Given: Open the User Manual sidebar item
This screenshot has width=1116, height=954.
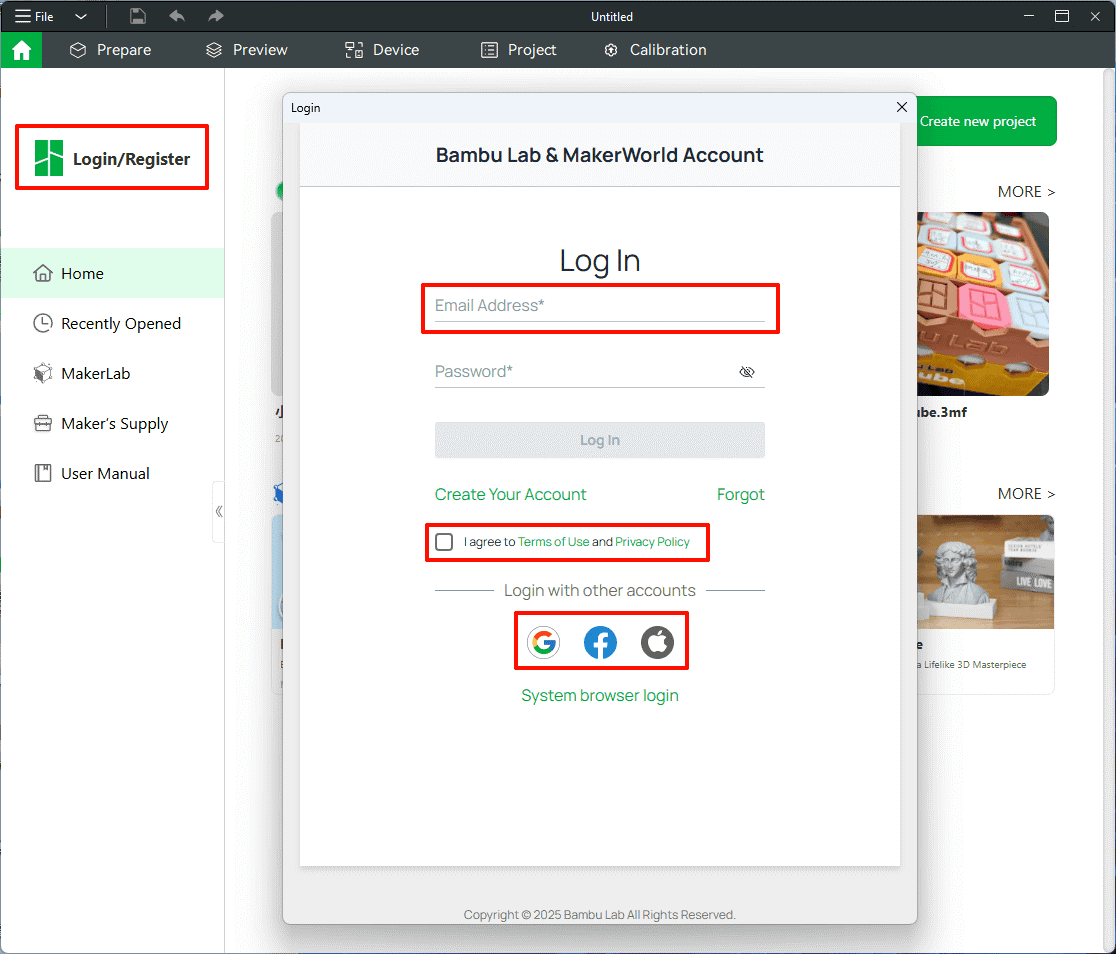Looking at the screenshot, I should click(105, 474).
